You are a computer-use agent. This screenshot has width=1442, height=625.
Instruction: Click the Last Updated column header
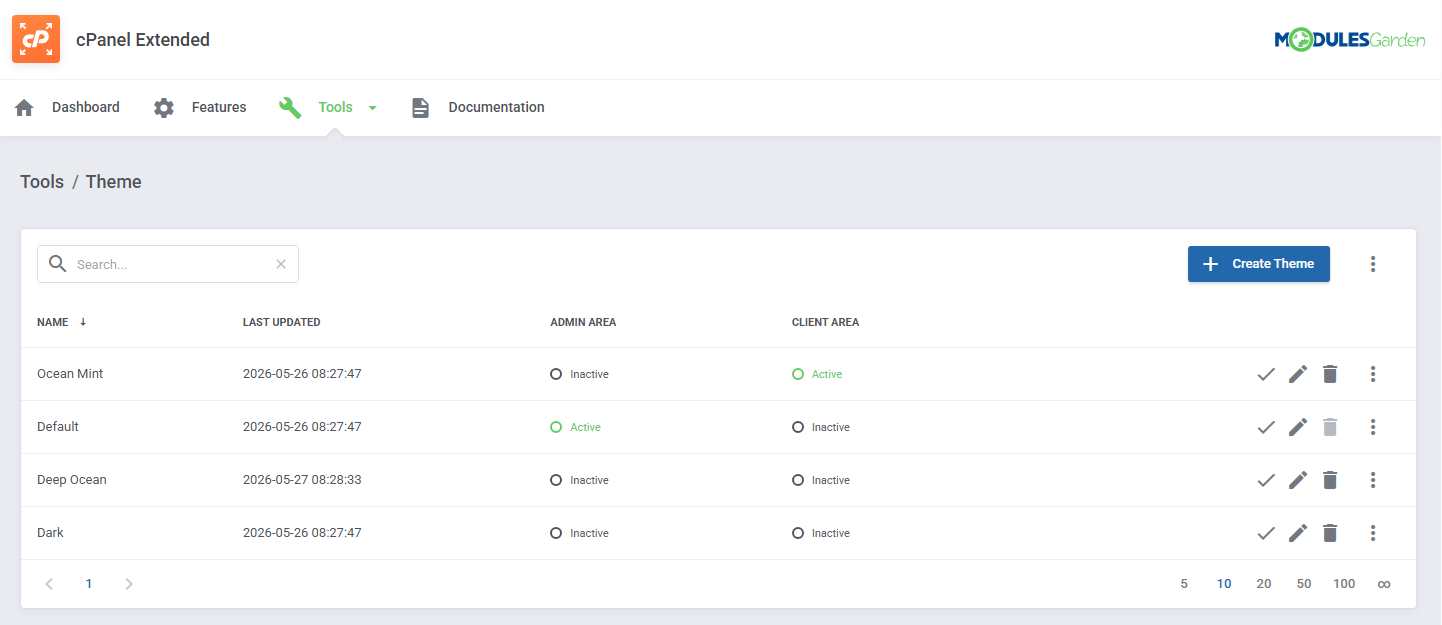282,322
